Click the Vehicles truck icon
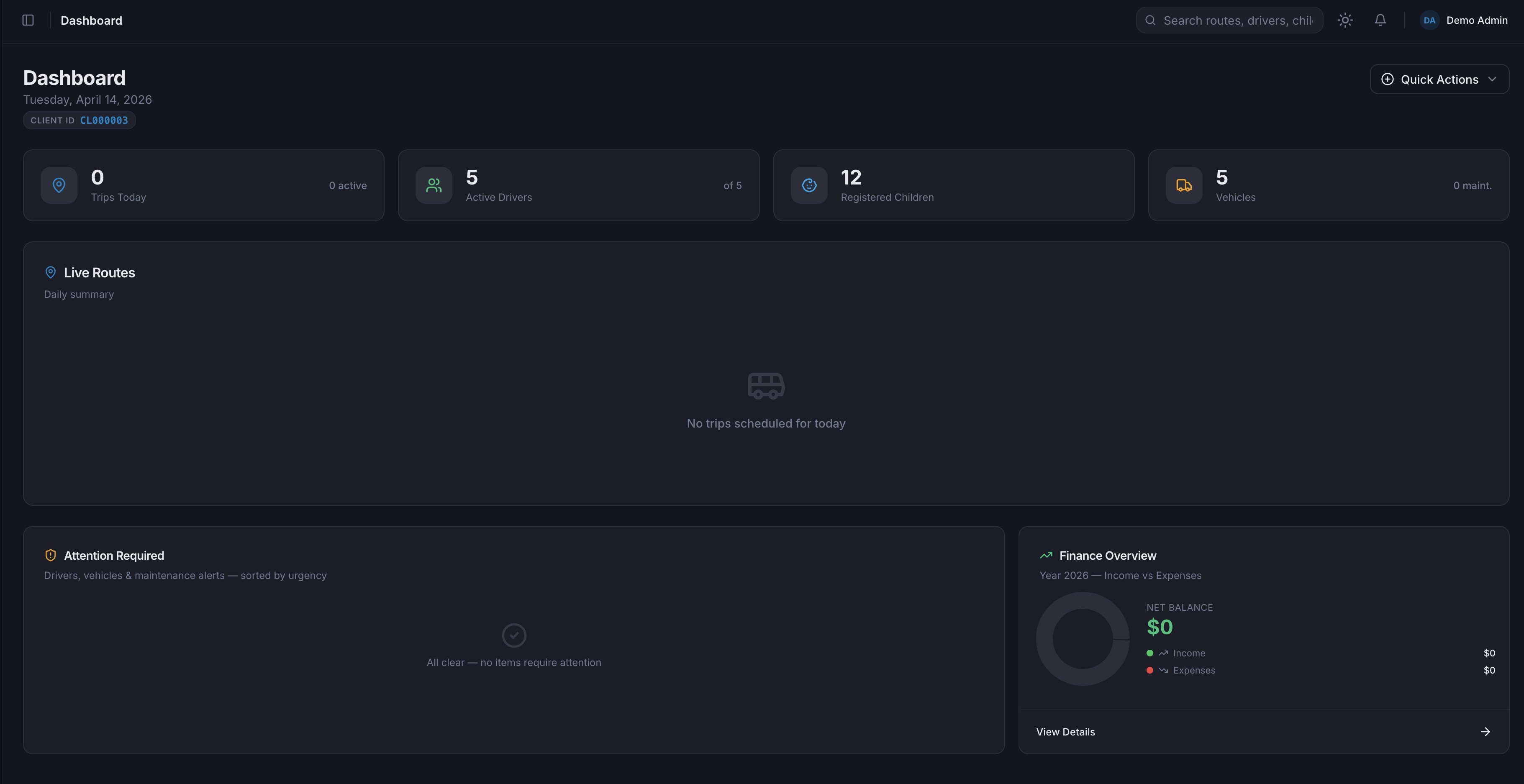The height and width of the screenshot is (784, 1524). 1183,185
